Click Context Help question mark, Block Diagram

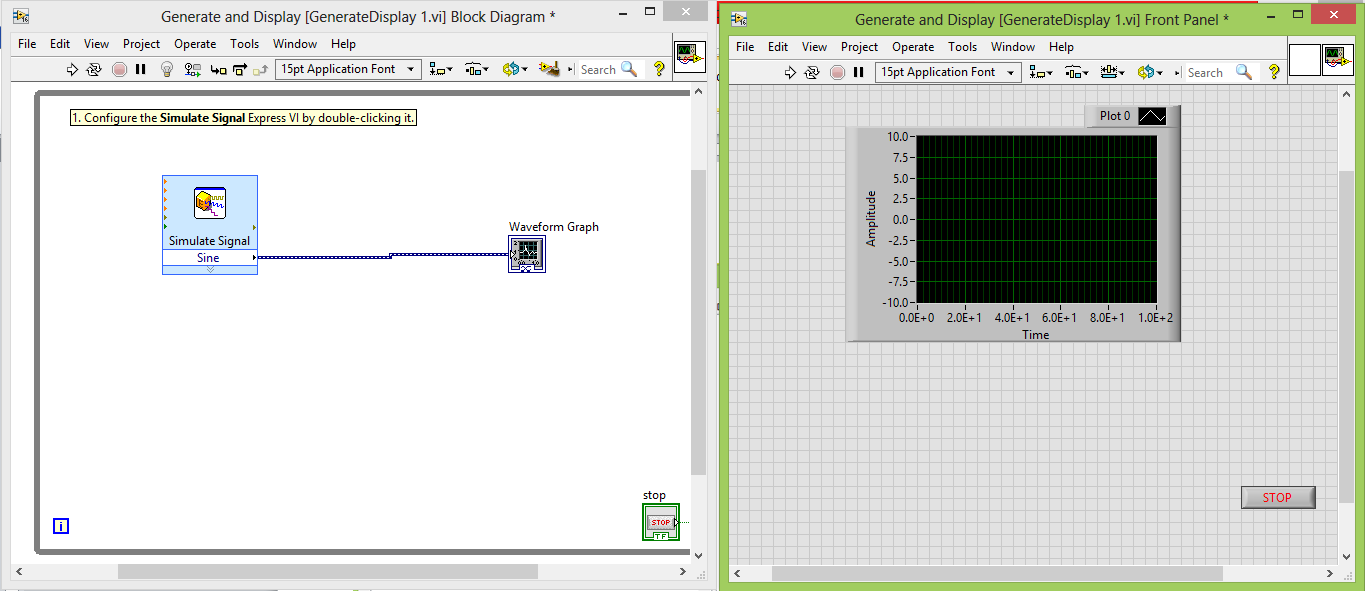659,69
